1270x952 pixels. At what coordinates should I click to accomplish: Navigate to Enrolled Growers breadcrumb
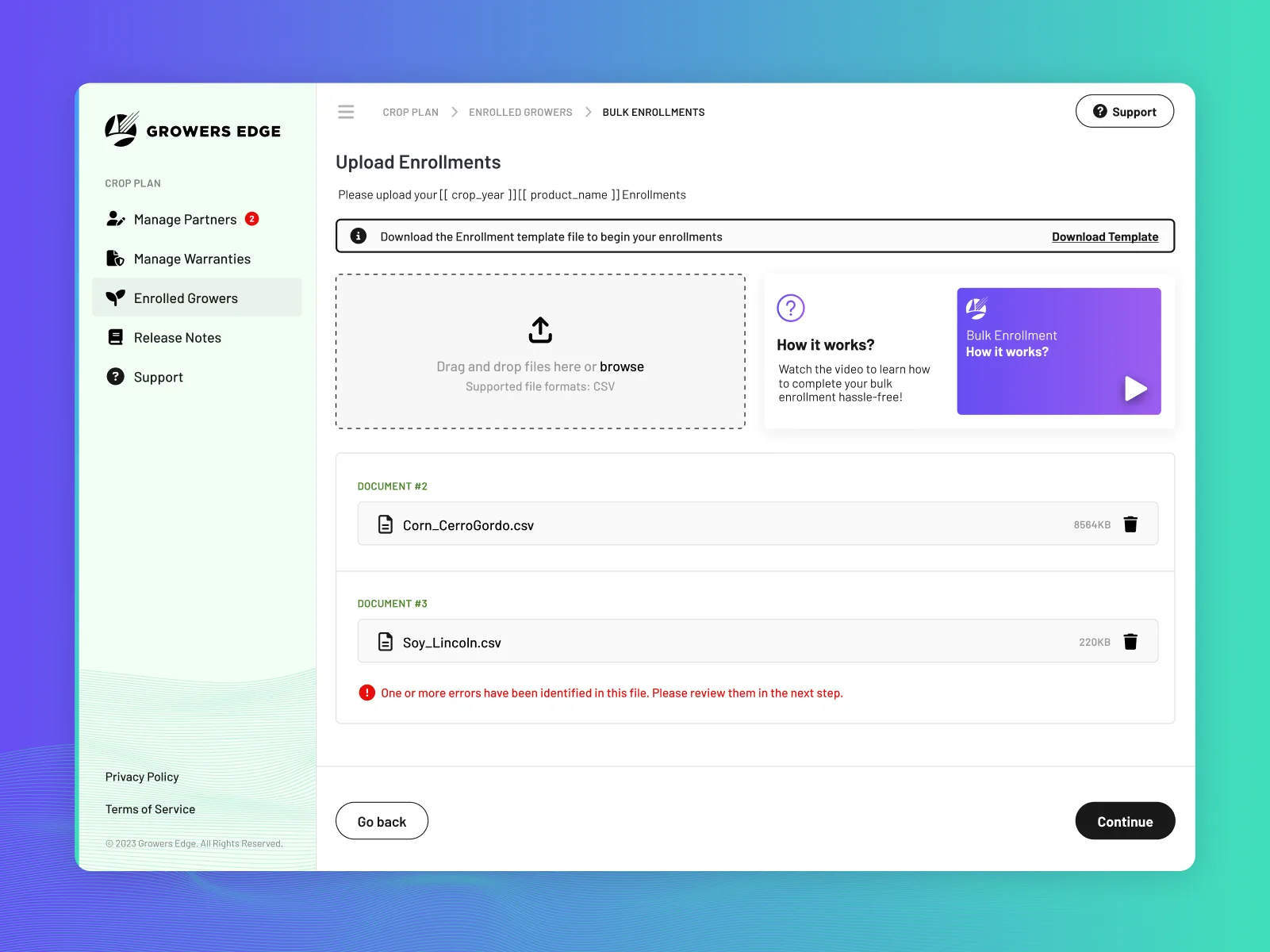pos(520,113)
